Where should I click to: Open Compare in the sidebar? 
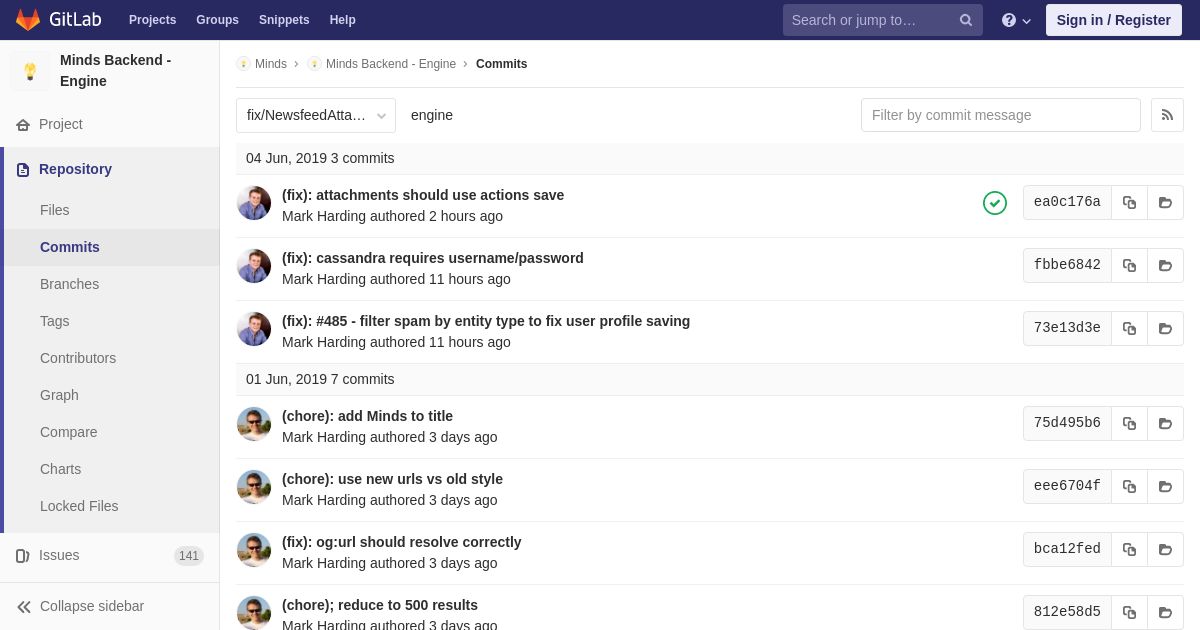click(x=69, y=432)
